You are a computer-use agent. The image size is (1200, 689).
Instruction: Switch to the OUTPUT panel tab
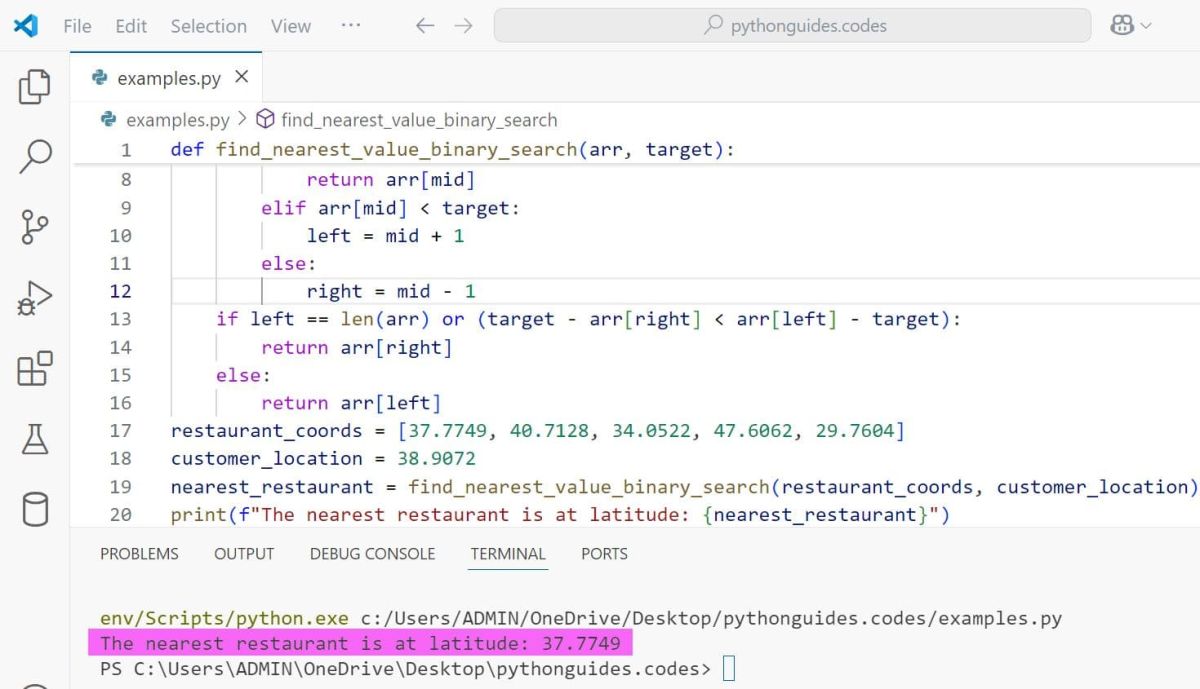click(244, 553)
